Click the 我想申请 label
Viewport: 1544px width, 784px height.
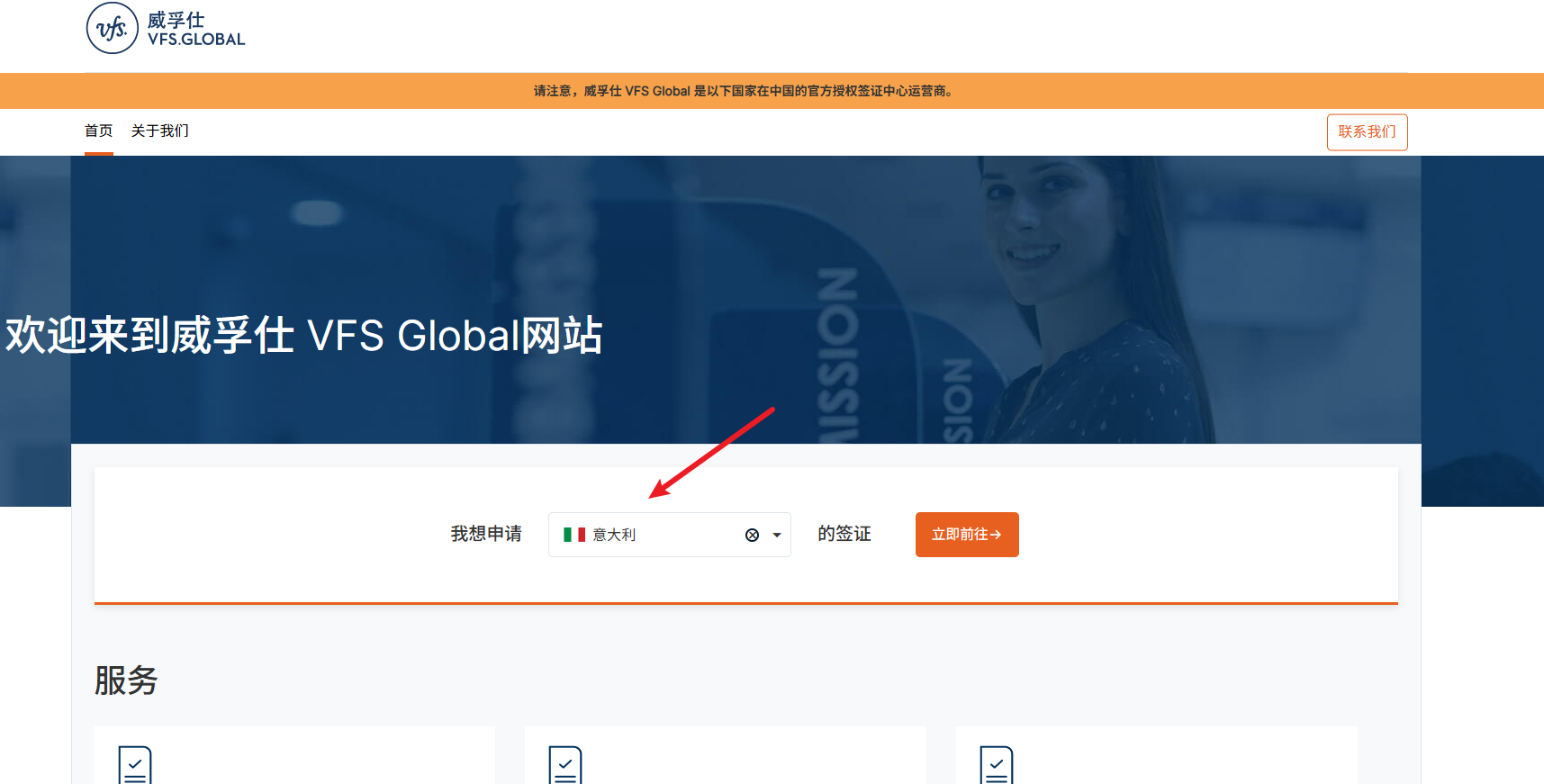pos(486,534)
